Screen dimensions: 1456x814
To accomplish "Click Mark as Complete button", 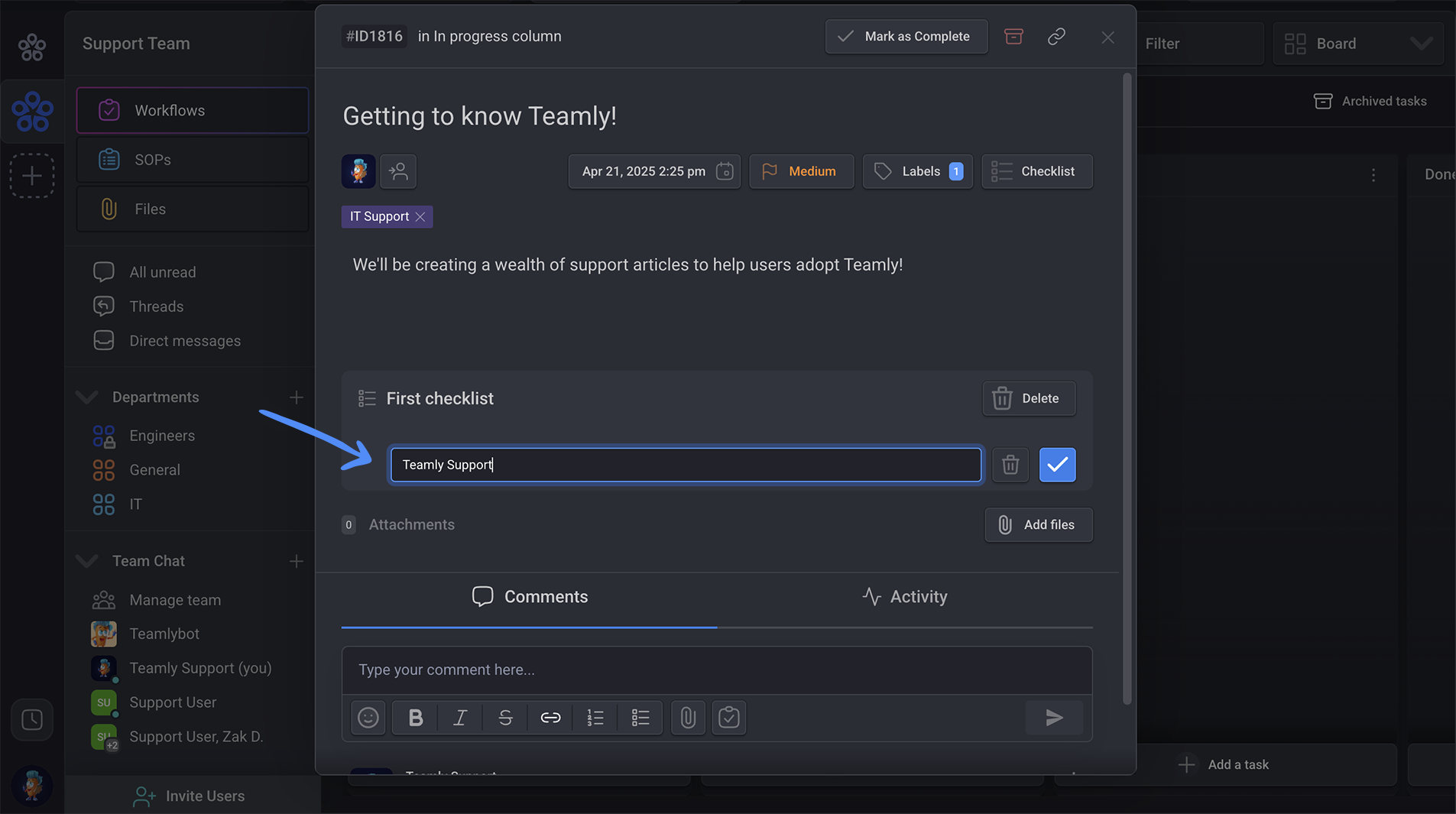I will tap(906, 37).
